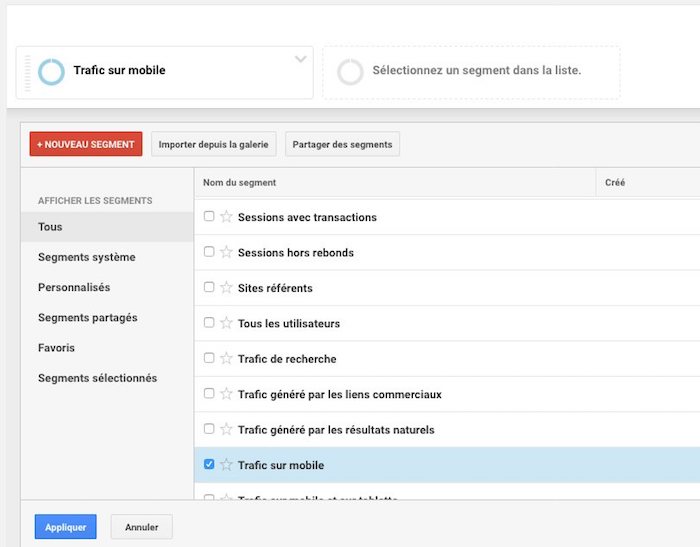Mark Sites référents segment as favorite

[226, 288]
